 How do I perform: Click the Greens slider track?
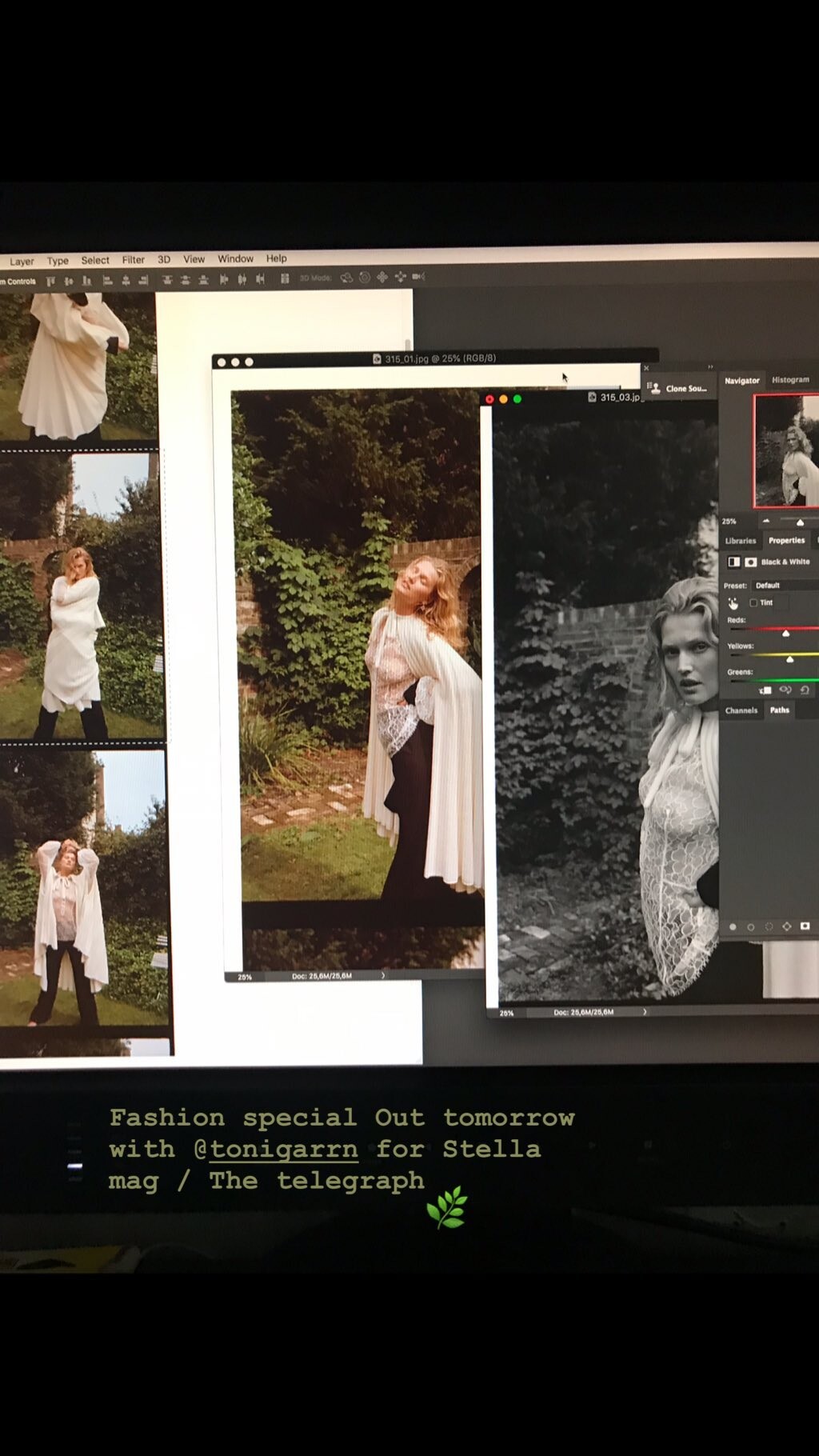pos(774,680)
